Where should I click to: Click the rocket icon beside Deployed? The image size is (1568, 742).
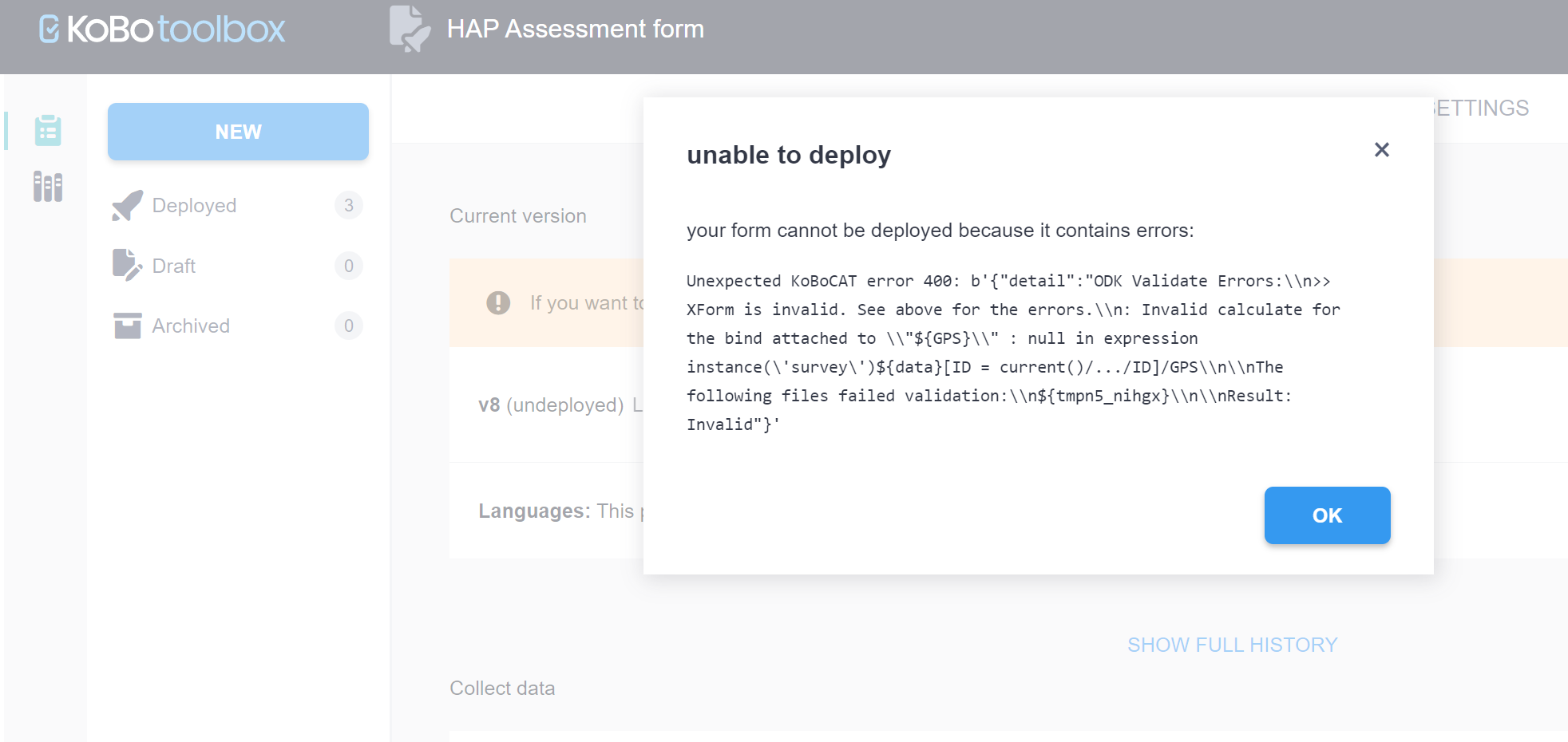[x=127, y=206]
